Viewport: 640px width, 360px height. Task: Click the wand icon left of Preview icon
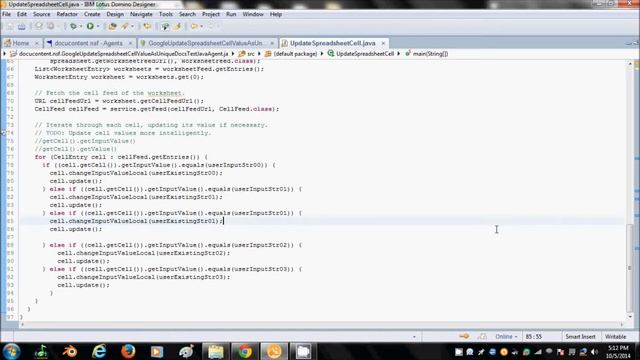pyautogui.click(x=125, y=27)
